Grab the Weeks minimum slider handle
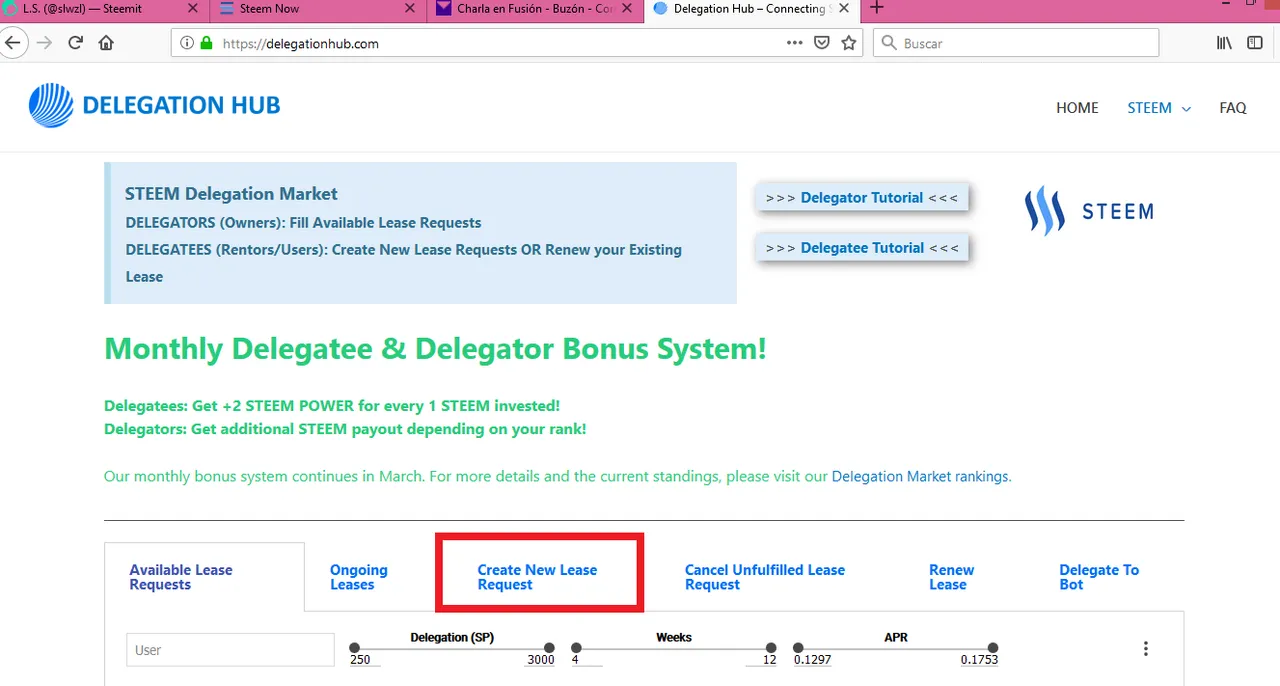 point(577,648)
